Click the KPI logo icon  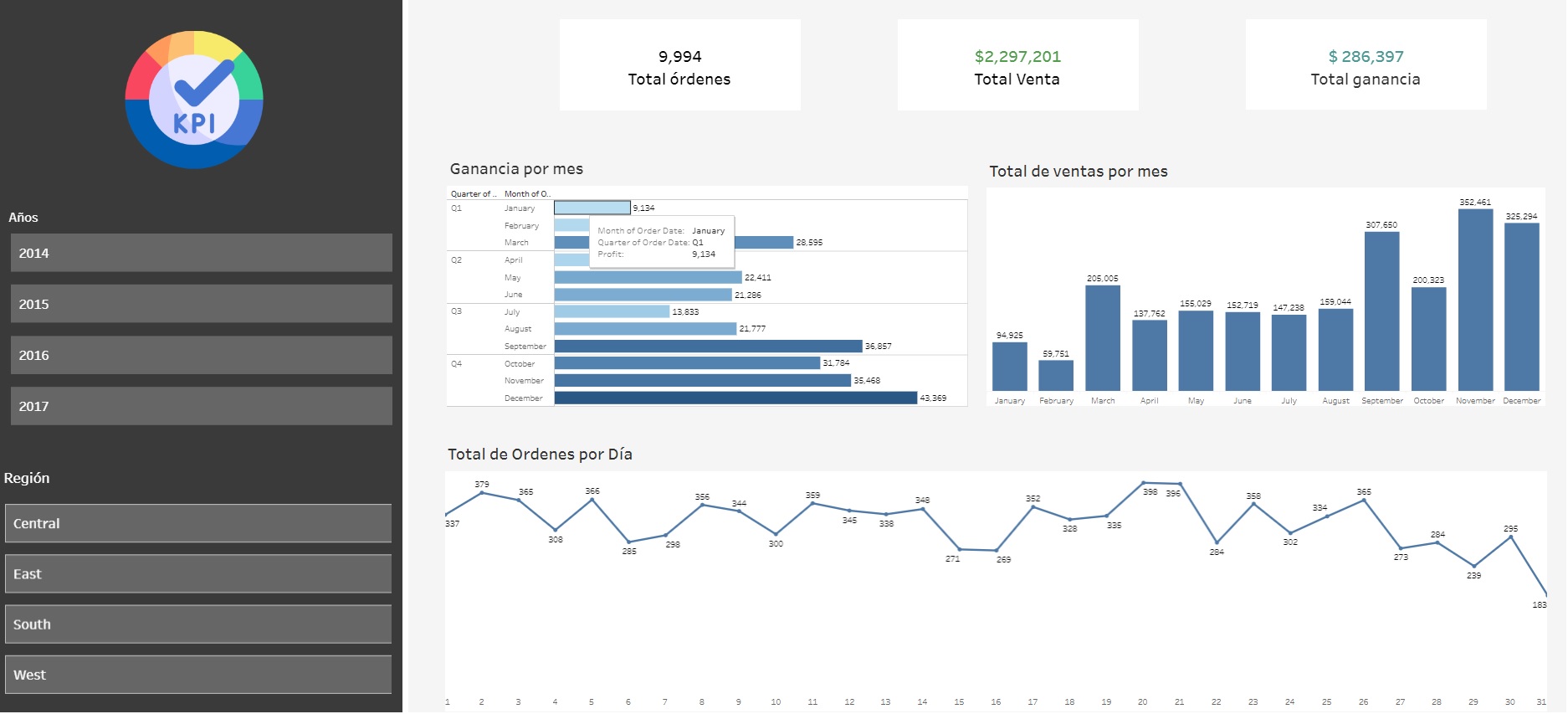tap(194, 100)
